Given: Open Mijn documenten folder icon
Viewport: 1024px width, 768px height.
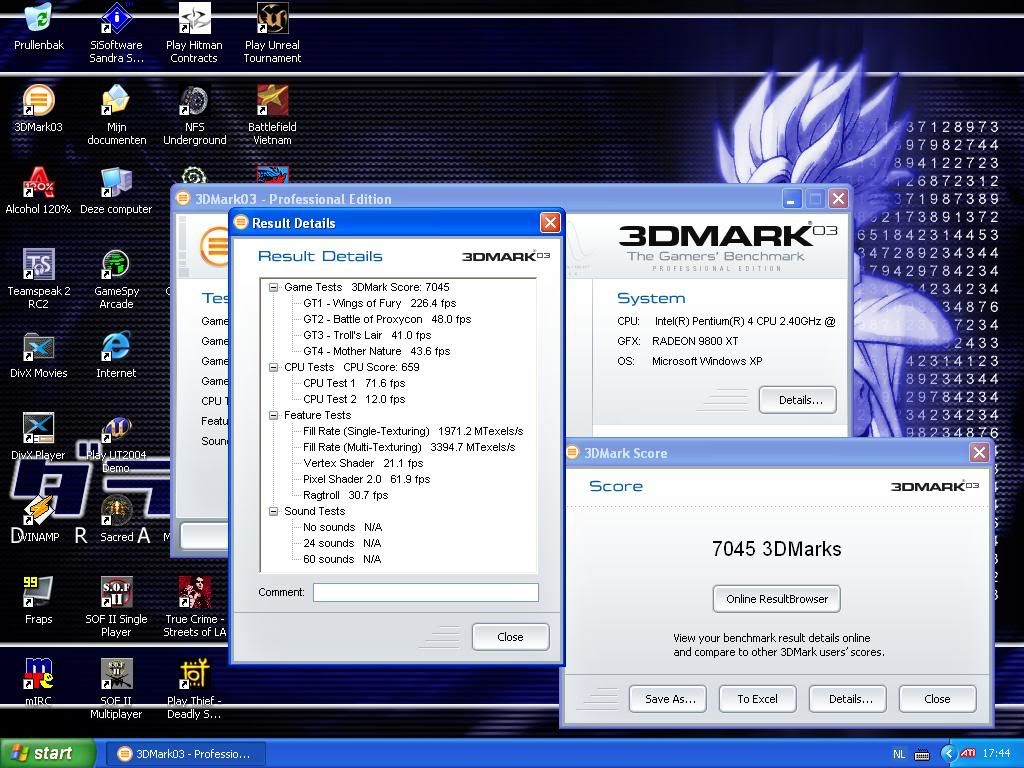Looking at the screenshot, I should [116, 115].
